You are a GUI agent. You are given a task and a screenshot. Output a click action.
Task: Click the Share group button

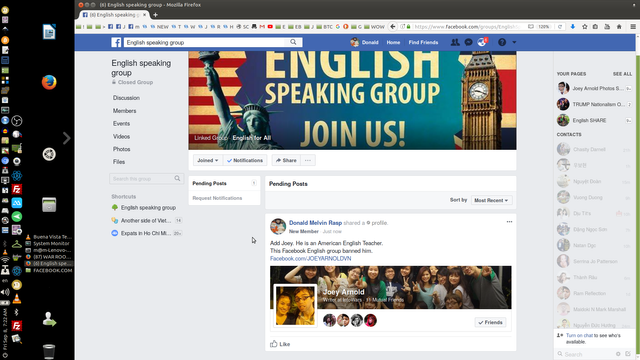pos(286,160)
